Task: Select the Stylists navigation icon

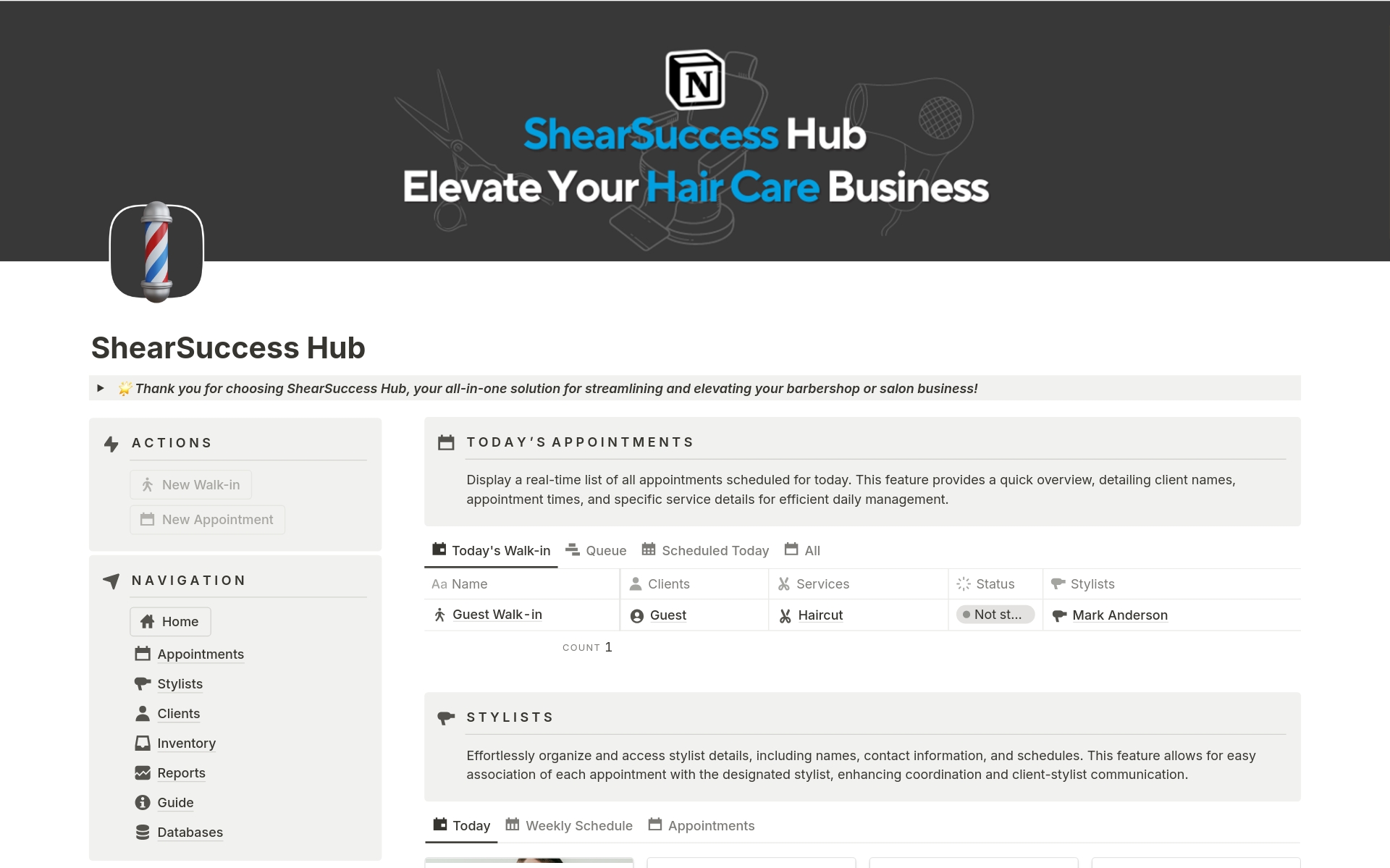Action: pyautogui.click(x=143, y=683)
